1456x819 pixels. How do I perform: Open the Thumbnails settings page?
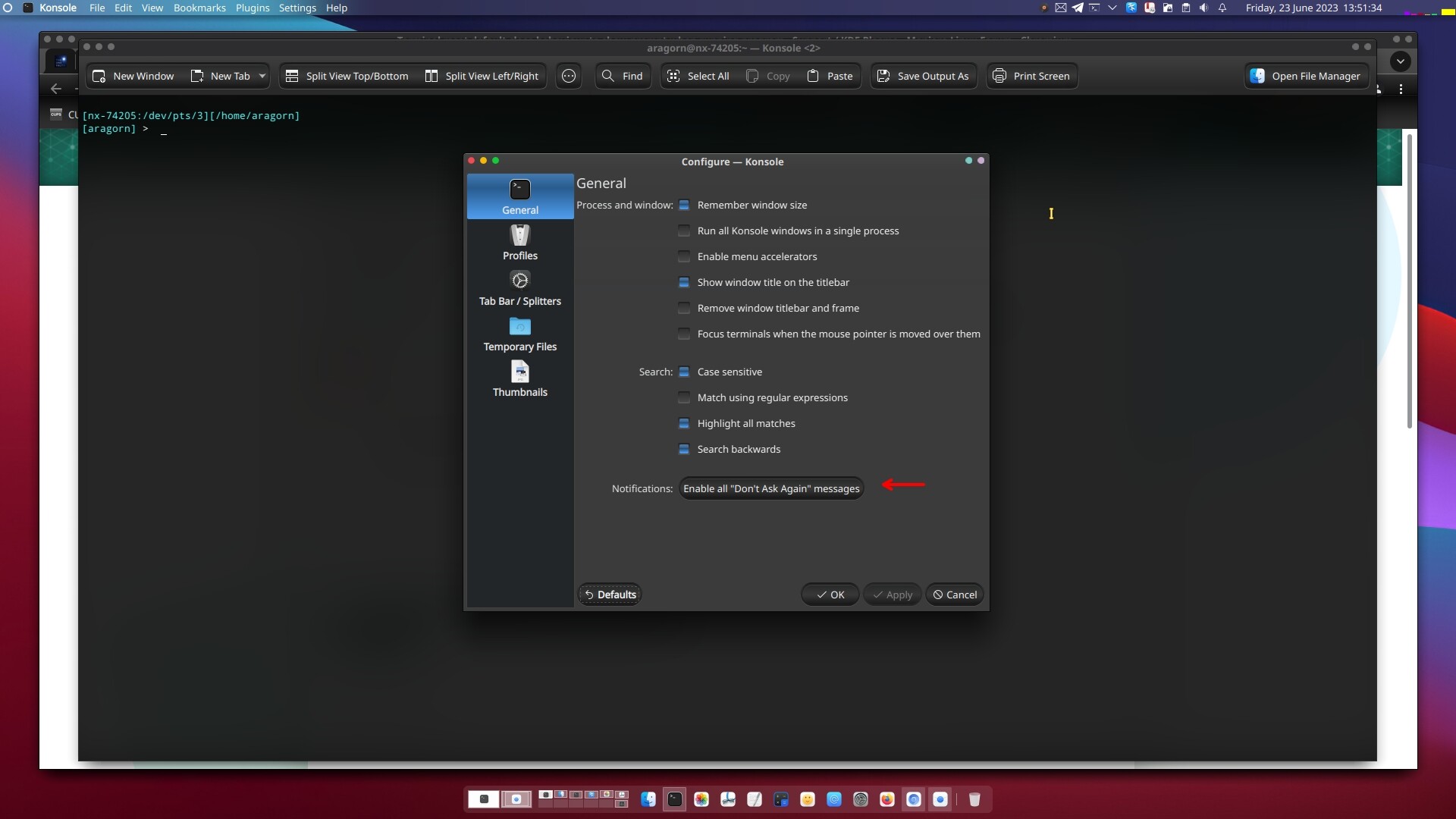click(x=520, y=378)
